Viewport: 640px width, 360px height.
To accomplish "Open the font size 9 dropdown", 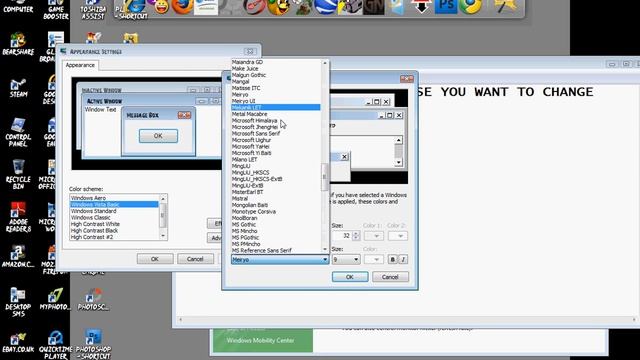I will [346, 260].
